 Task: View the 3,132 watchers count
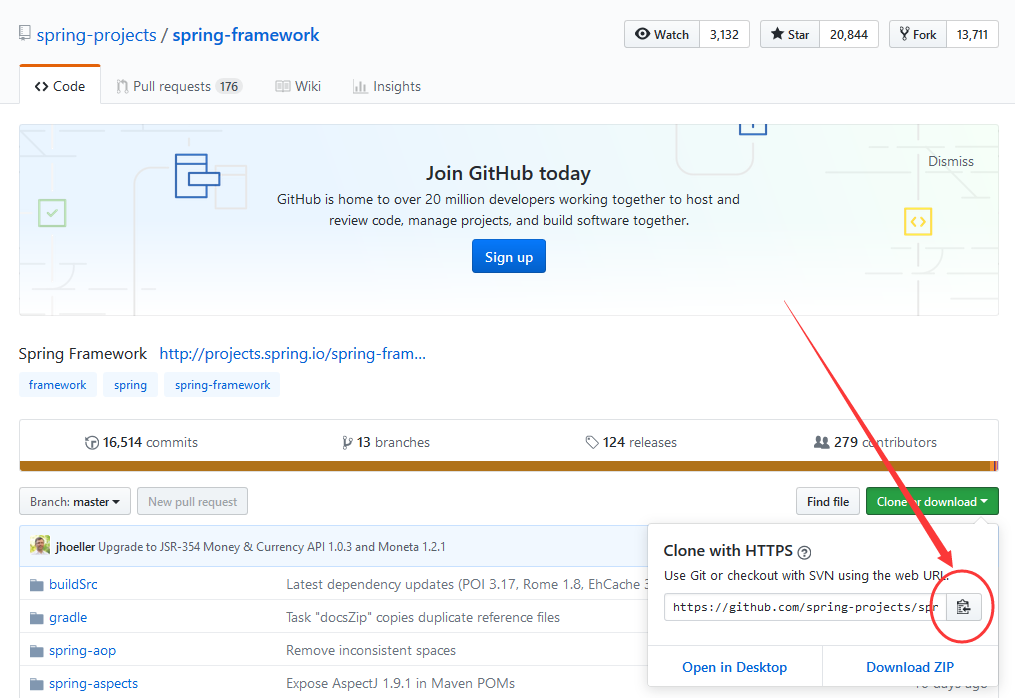tap(724, 34)
